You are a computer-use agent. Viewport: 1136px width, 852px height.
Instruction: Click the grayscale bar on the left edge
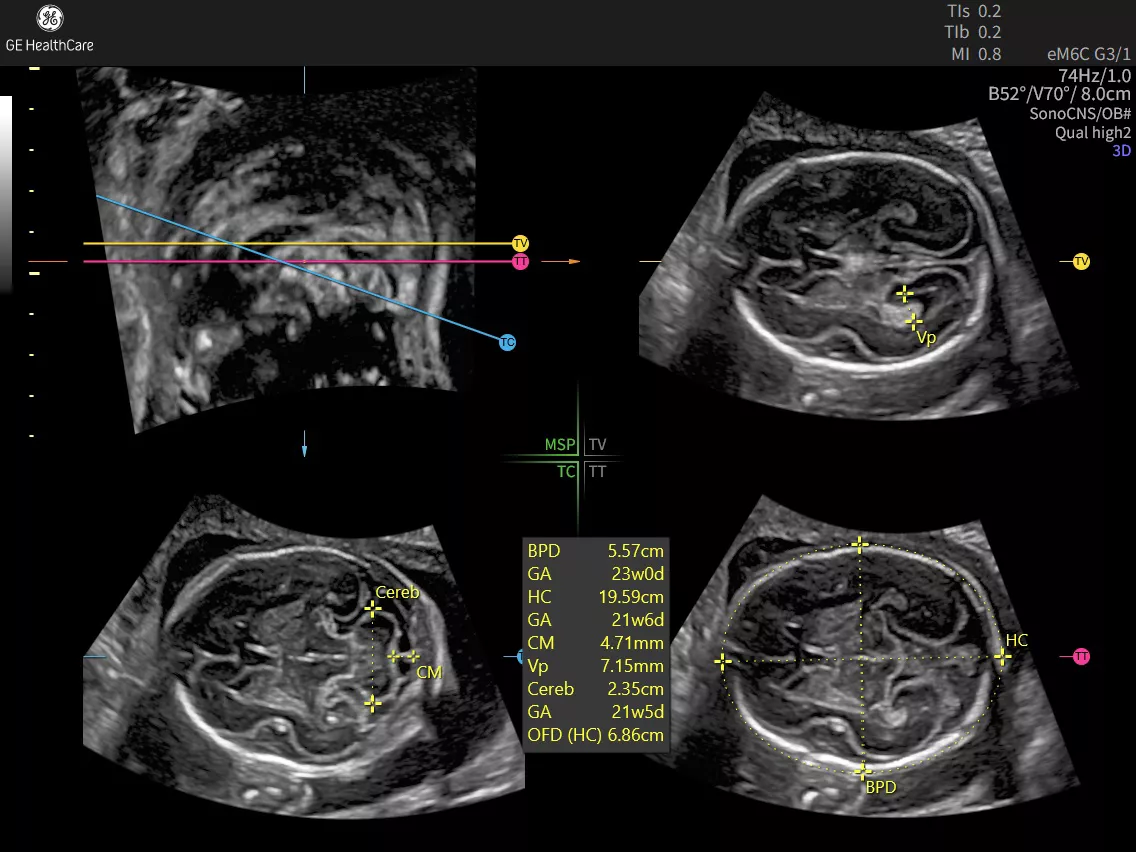(x=6, y=193)
